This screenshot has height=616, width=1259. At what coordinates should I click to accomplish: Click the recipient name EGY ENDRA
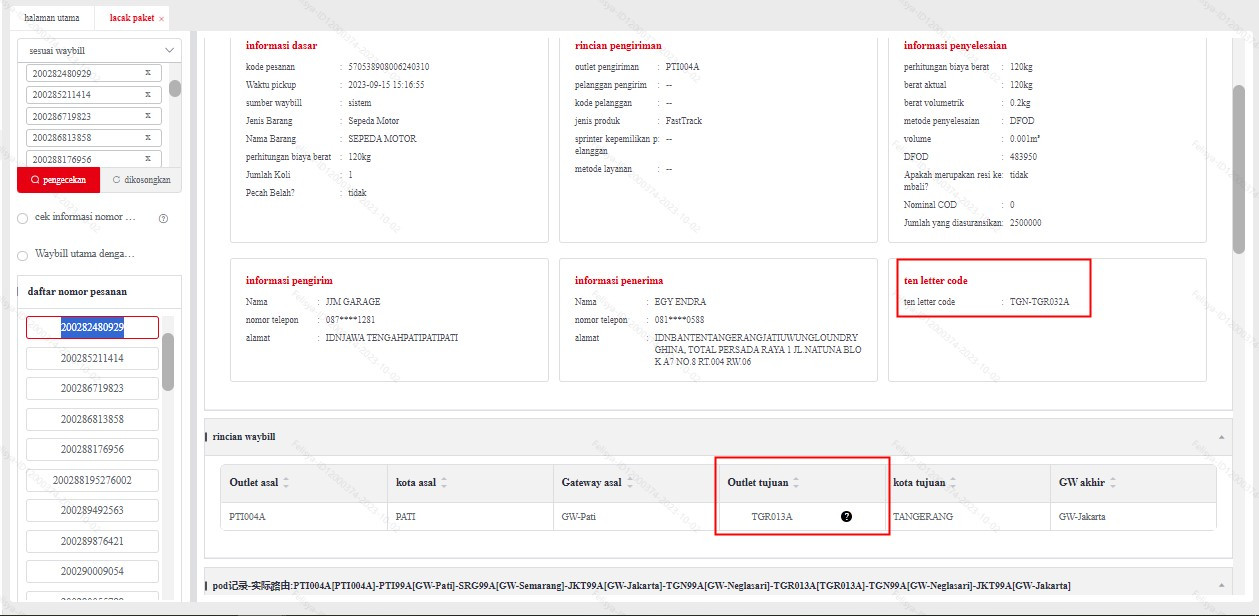(x=680, y=301)
